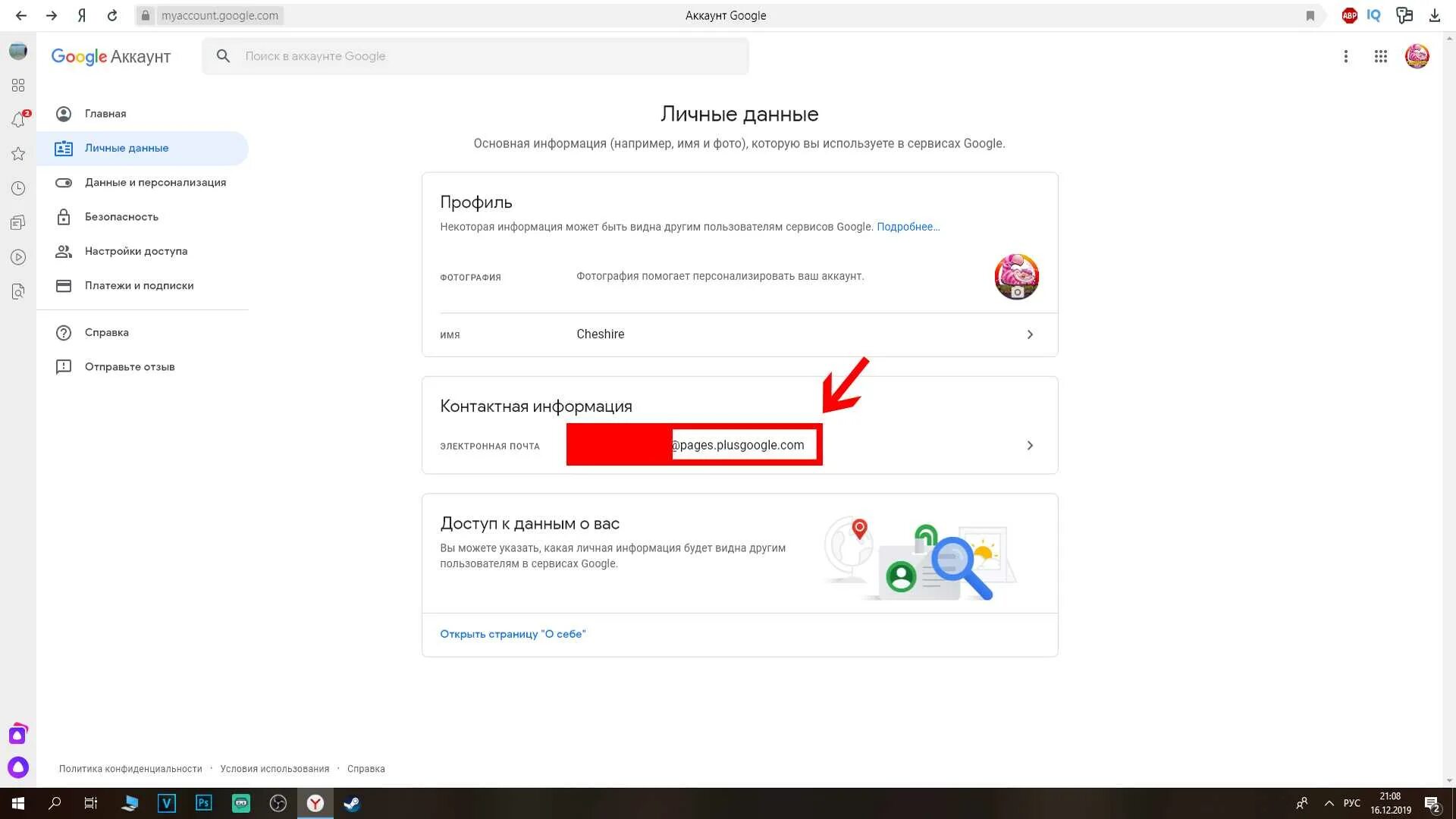This screenshot has height=819, width=1456.
Task: Open Условия использования footer link
Action: click(275, 769)
